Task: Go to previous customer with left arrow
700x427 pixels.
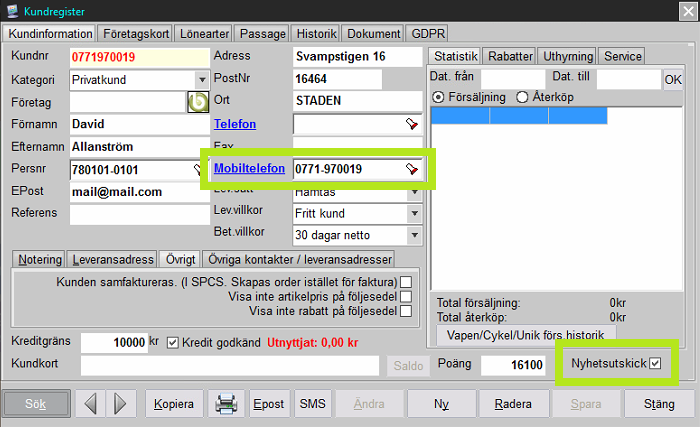Action: (92, 403)
